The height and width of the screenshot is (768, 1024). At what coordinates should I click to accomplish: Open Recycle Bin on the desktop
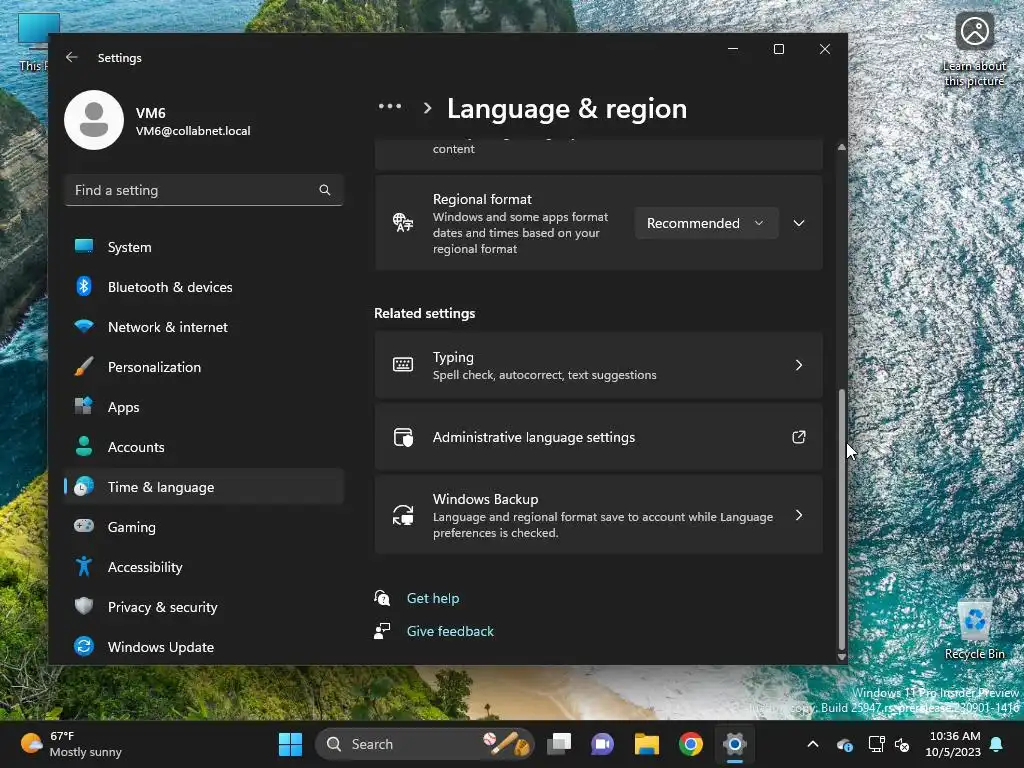point(974,630)
